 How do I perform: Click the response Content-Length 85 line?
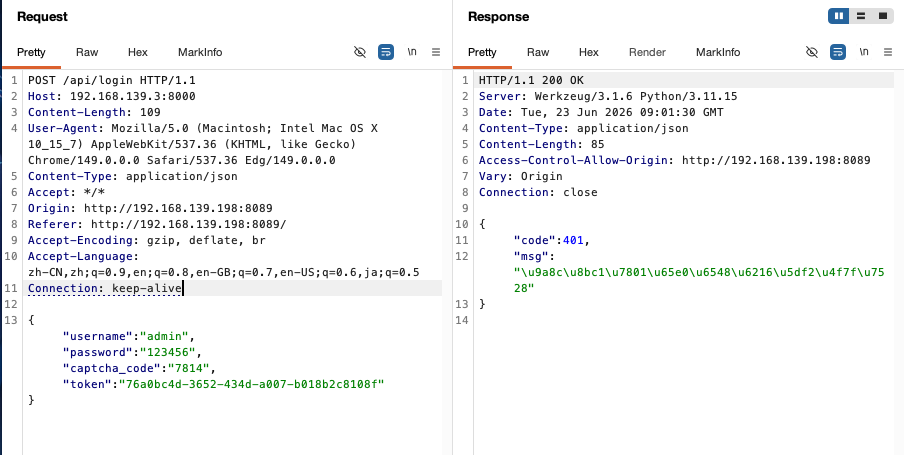(541, 144)
